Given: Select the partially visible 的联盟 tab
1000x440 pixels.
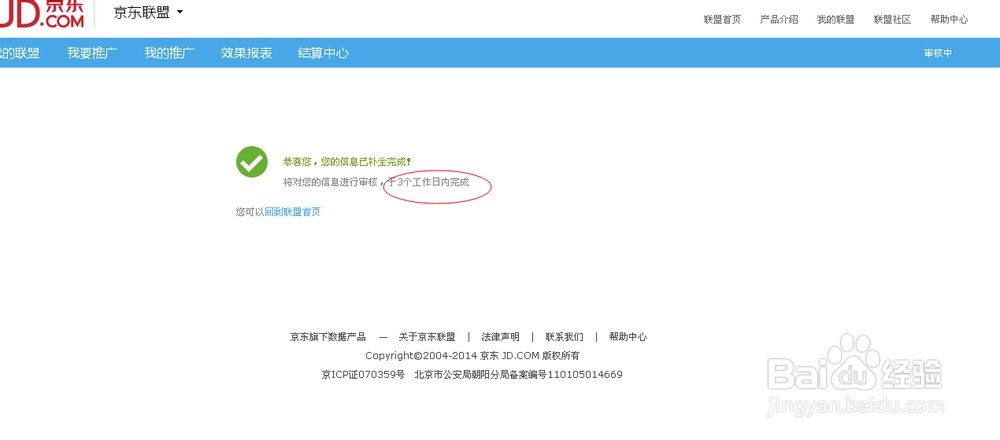Looking at the screenshot, I should [x=20, y=53].
